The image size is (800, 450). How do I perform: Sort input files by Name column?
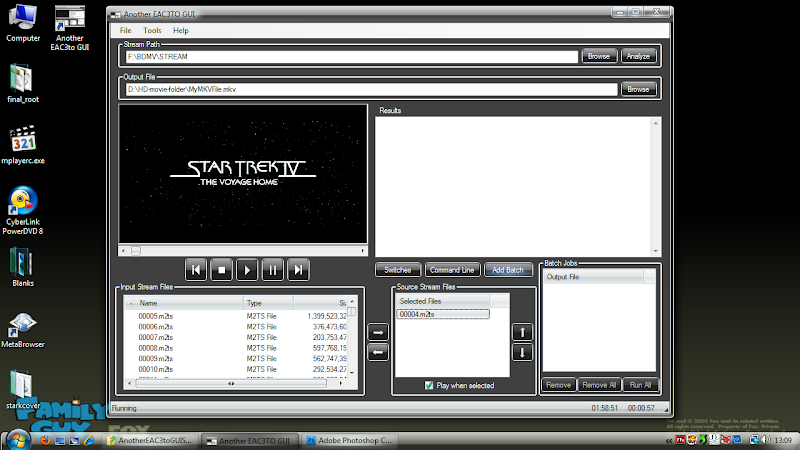184,303
